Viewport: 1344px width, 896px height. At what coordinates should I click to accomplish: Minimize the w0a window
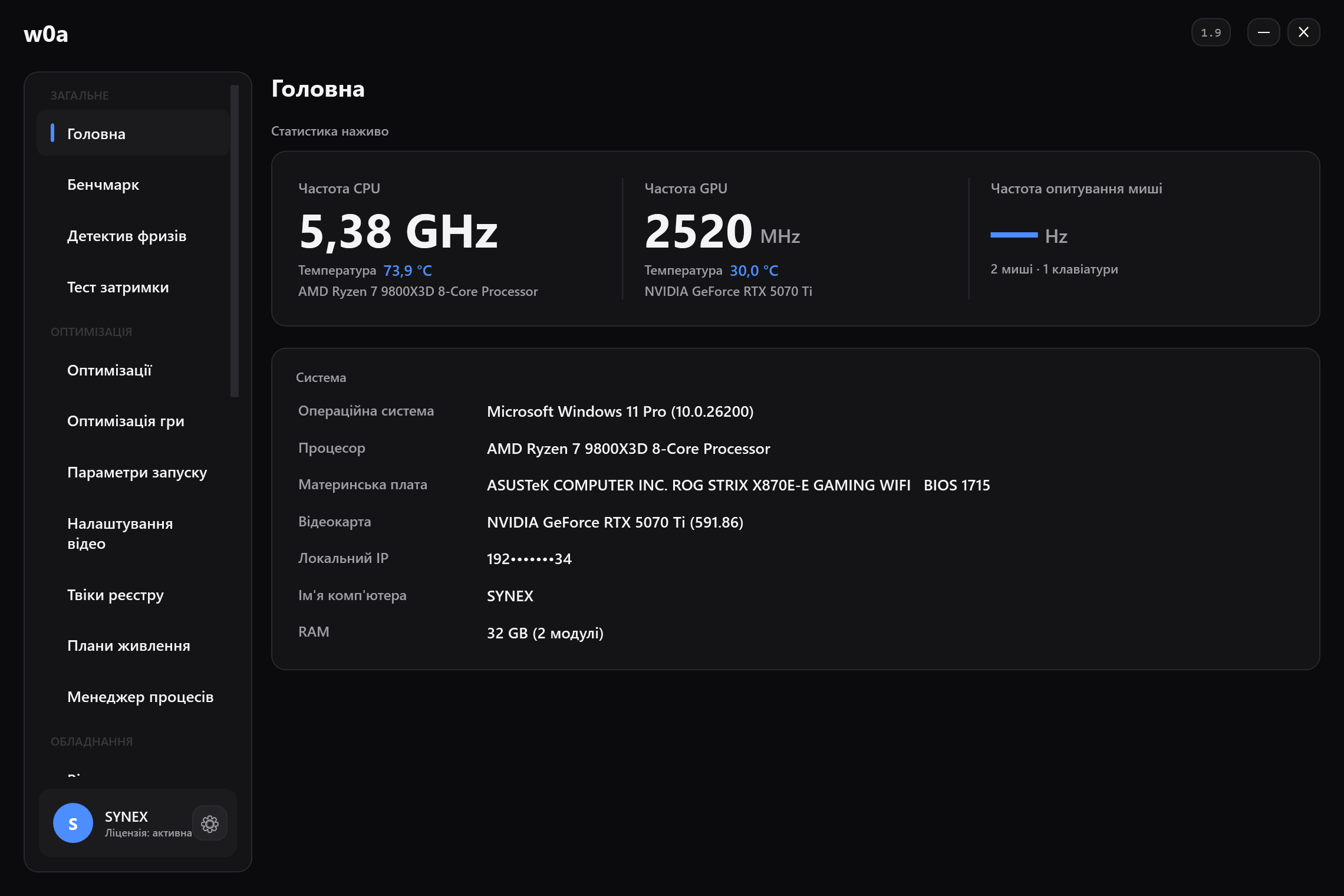(1263, 32)
